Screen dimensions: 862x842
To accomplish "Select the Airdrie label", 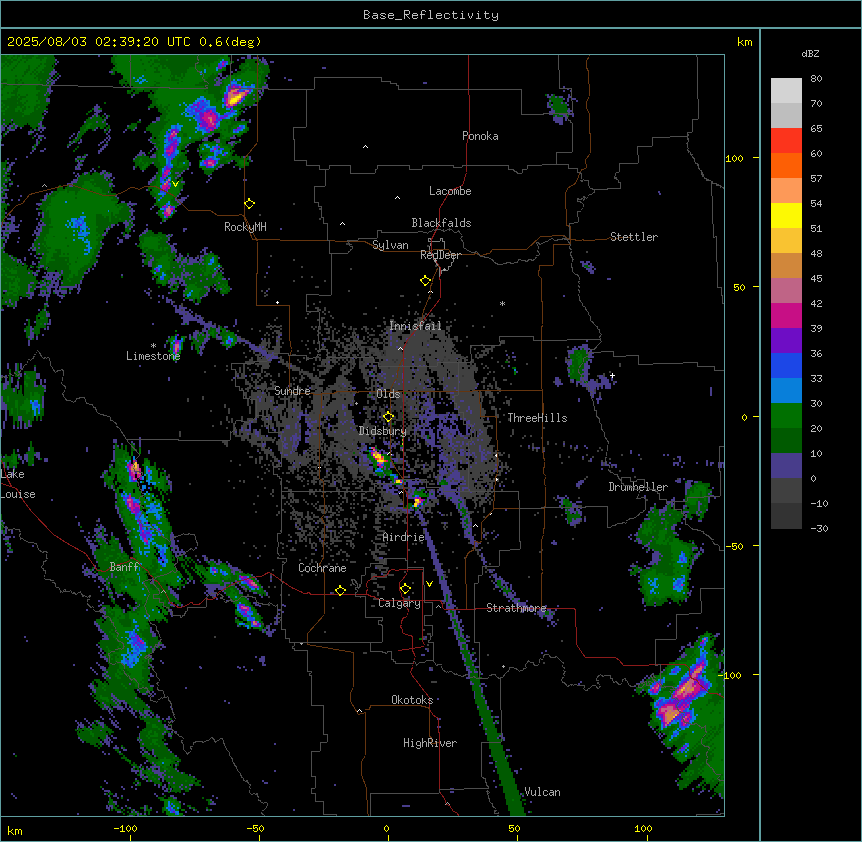I will tap(404, 537).
